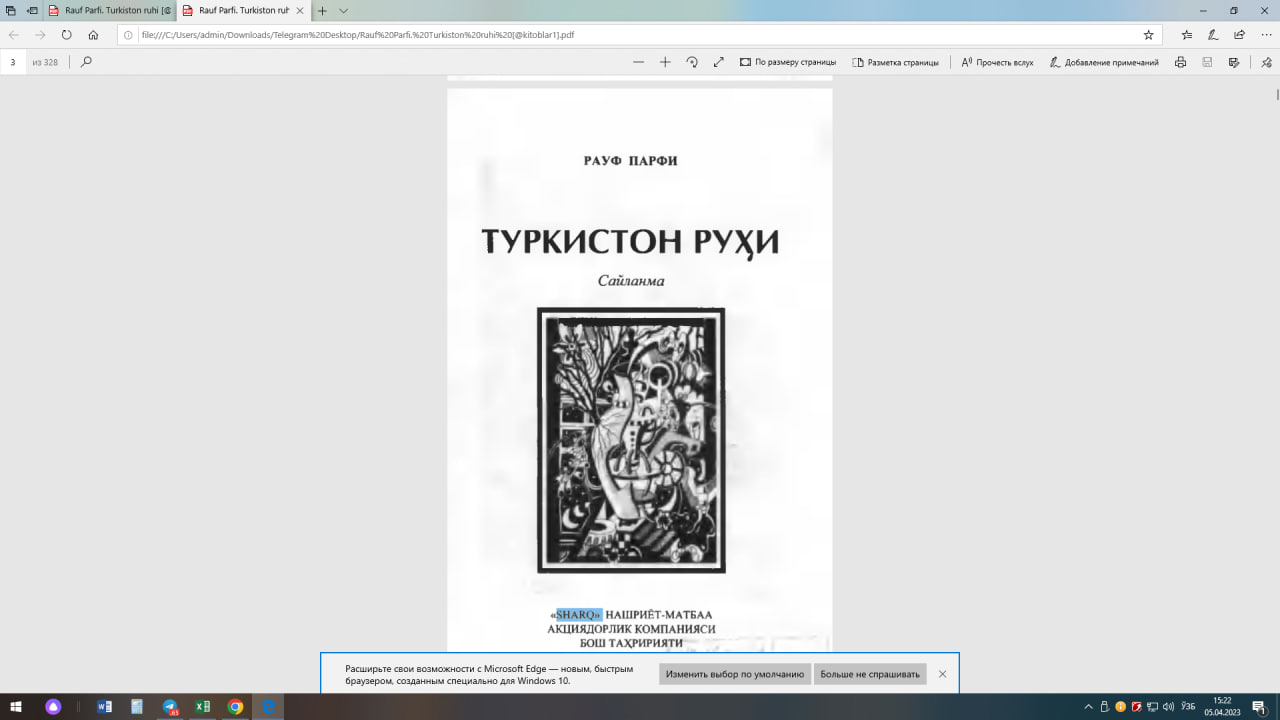Click Edge icon in taskbar
The height and width of the screenshot is (720, 1280).
pos(268,707)
